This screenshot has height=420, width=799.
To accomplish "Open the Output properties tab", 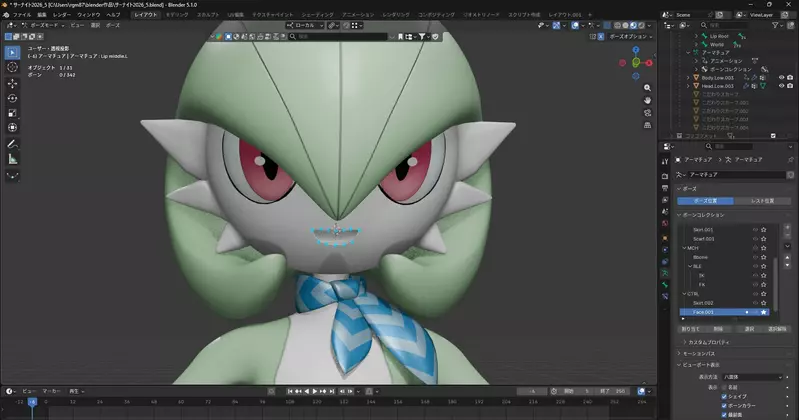I will pyautogui.click(x=665, y=188).
